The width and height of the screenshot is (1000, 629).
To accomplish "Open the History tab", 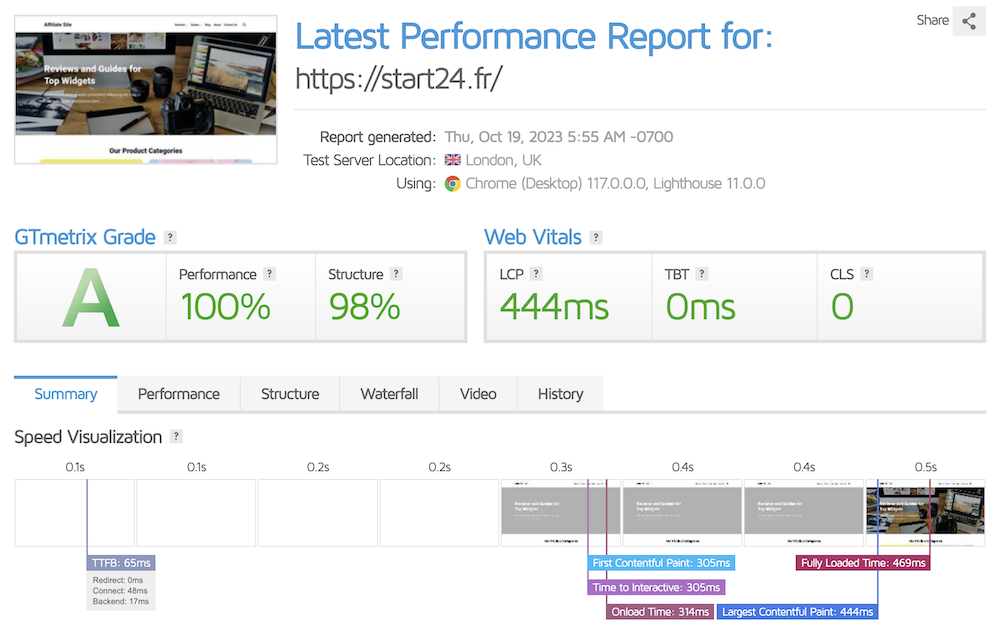I will click(560, 394).
